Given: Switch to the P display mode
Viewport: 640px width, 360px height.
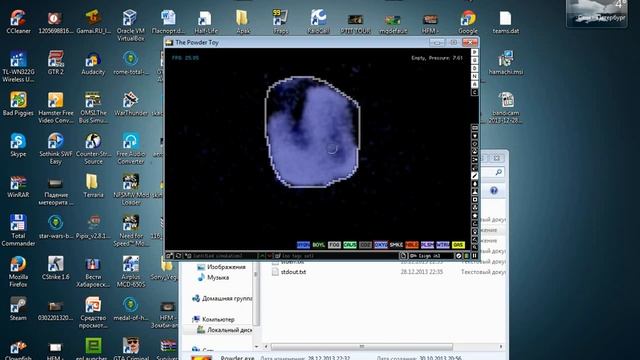Looking at the screenshot, I should pos(474,52).
